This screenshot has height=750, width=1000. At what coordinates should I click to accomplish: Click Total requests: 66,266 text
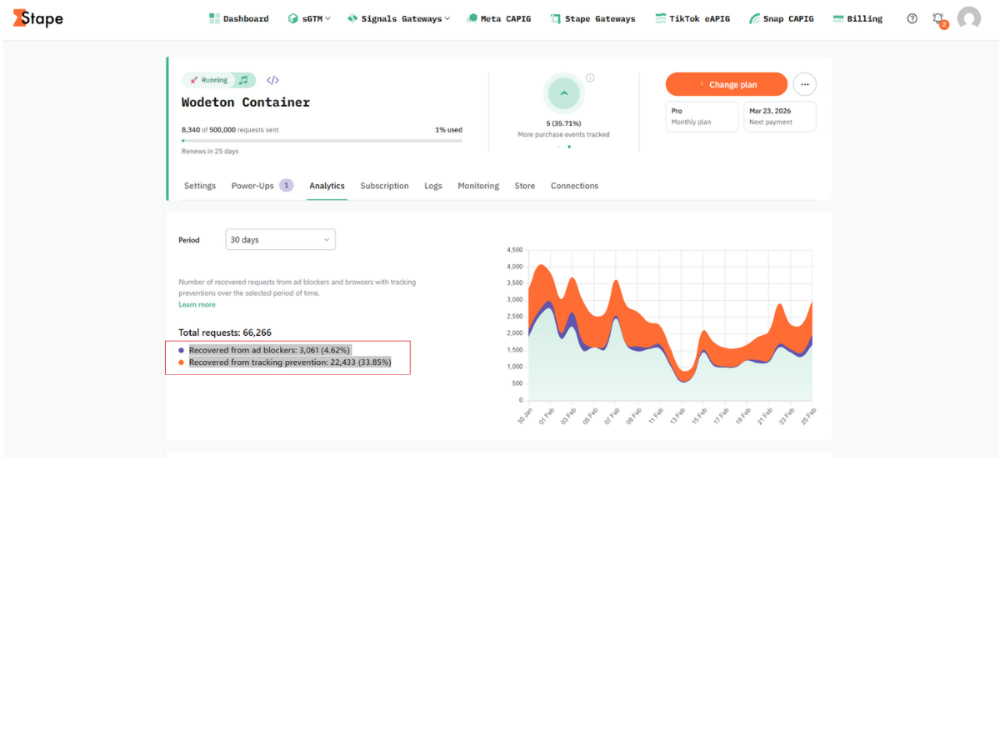pyautogui.click(x=225, y=332)
